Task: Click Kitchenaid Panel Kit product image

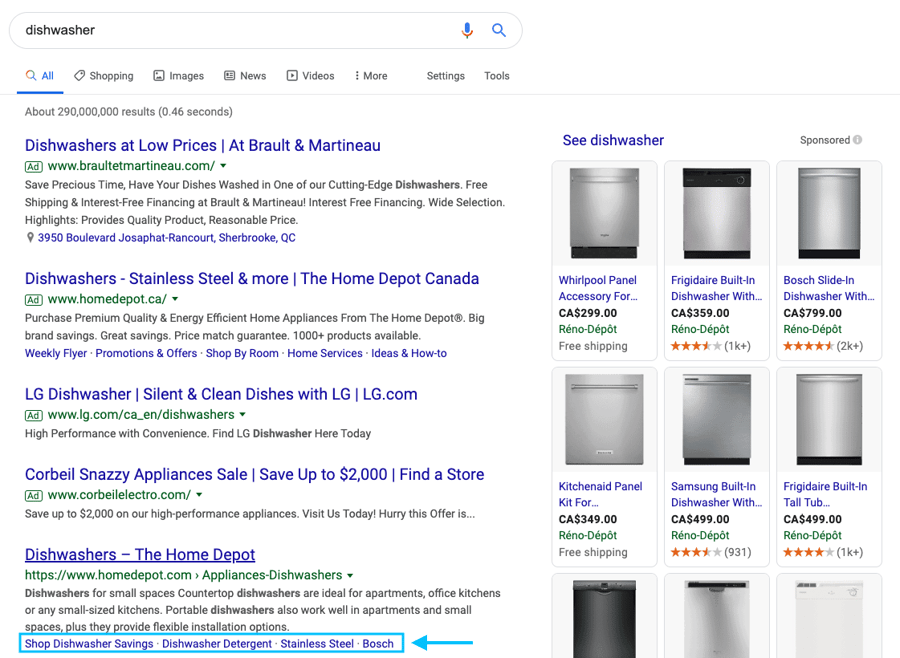Action: (604, 419)
